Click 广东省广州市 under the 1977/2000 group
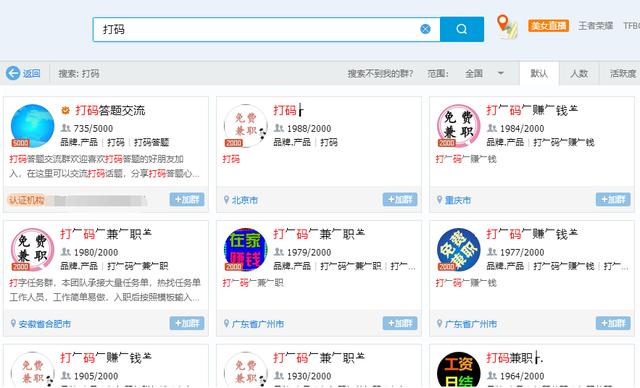 (x=471, y=324)
